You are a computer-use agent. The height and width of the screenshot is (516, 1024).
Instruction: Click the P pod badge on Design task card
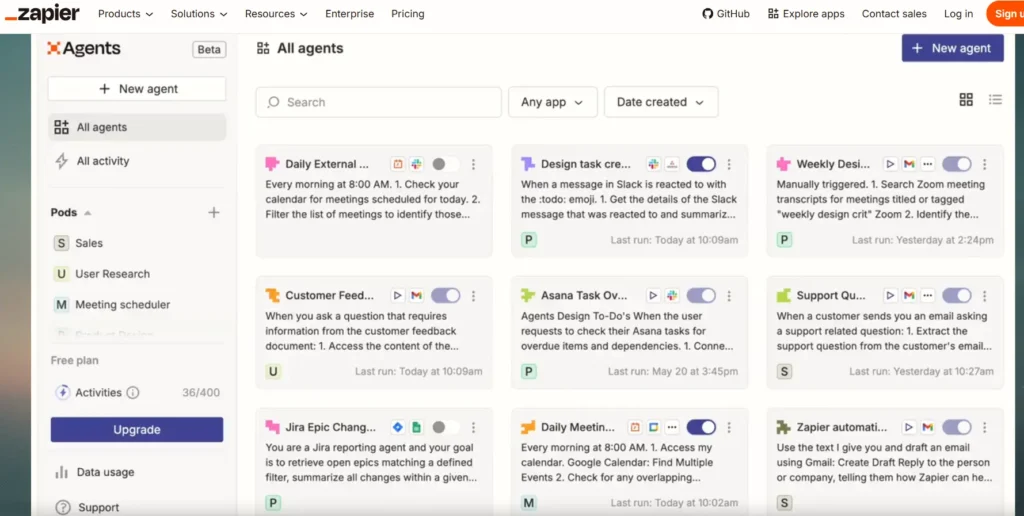528,240
